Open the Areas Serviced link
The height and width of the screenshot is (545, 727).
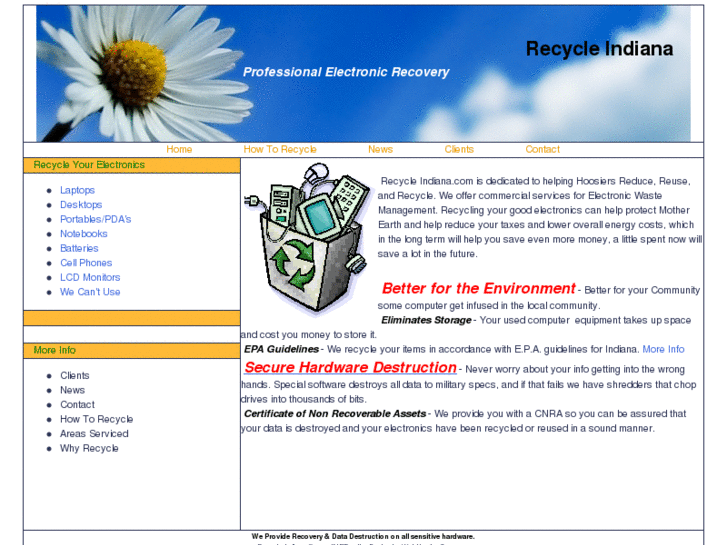[94, 434]
